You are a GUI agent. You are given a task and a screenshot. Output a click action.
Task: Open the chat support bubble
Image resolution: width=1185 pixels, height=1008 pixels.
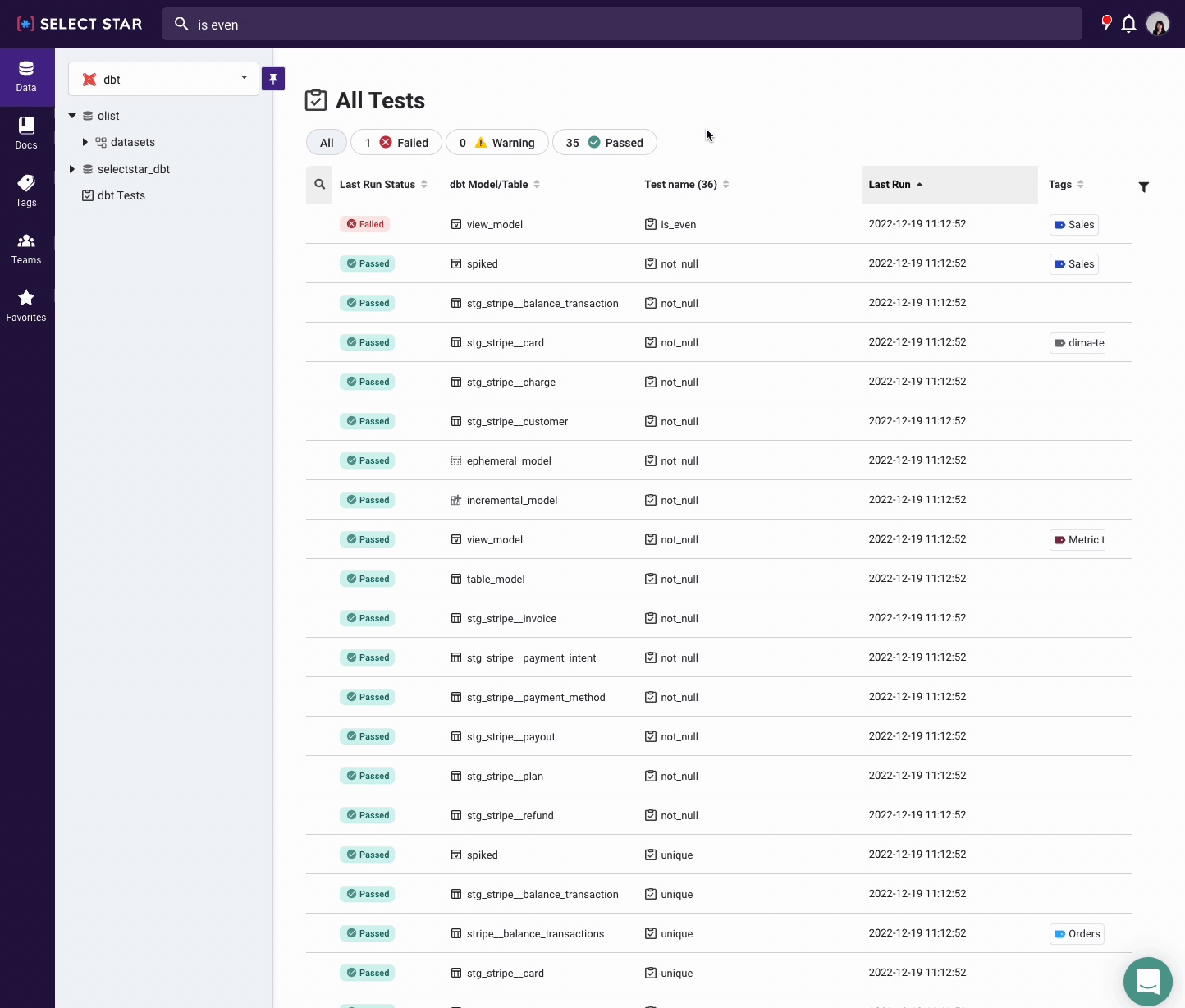pyautogui.click(x=1147, y=981)
